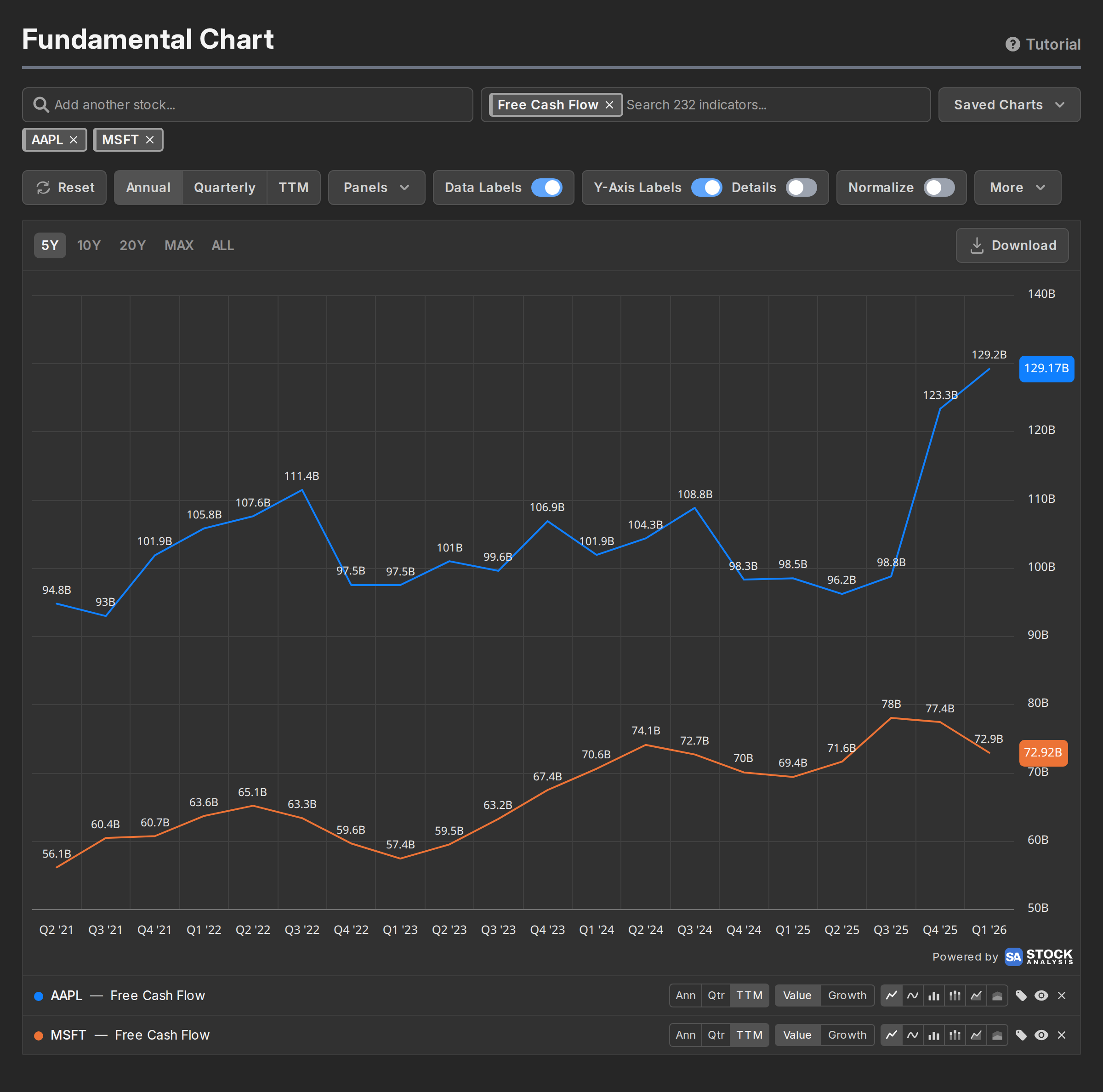Set MSFT row to Qtr period

716,1035
